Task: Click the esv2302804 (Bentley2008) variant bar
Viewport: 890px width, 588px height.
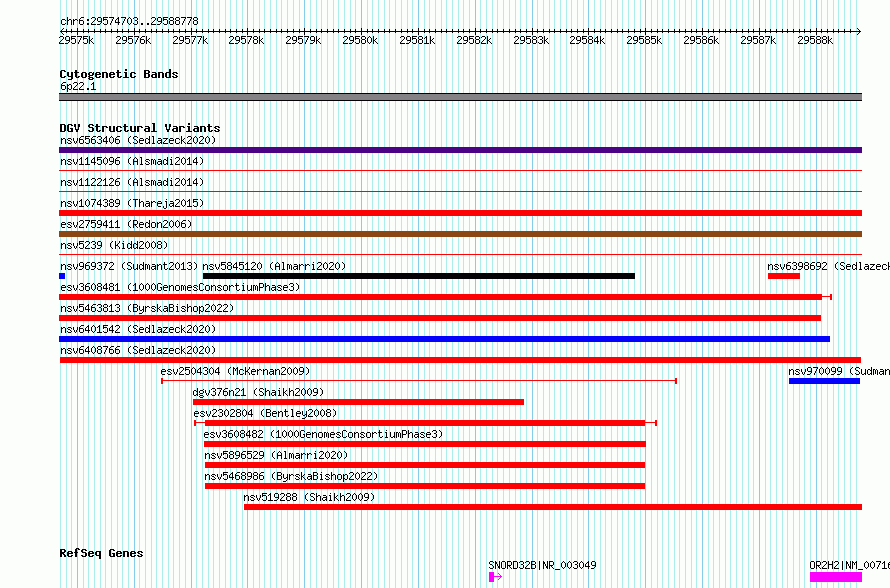Action: pos(425,423)
